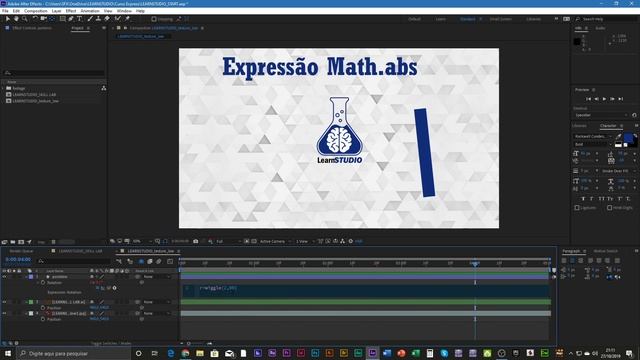This screenshot has width=640, height=360.
Task: Open the Preview shortcut Spacebar dropdown
Action: [601, 115]
